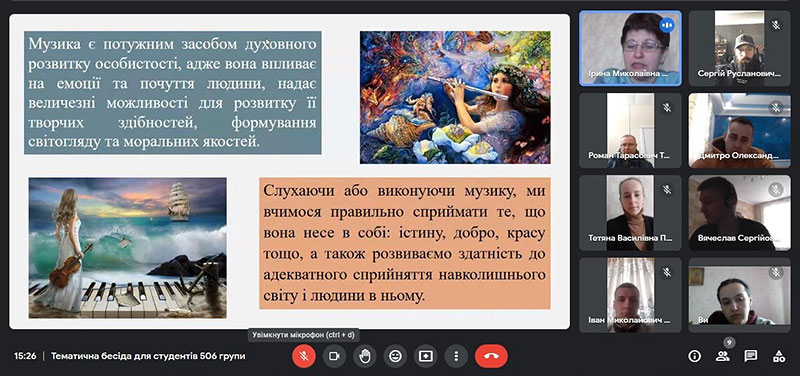Viewport: 800px width, 376px height.
Task: Click muted mic icon on Дмитро's tile
Action: pos(776,108)
